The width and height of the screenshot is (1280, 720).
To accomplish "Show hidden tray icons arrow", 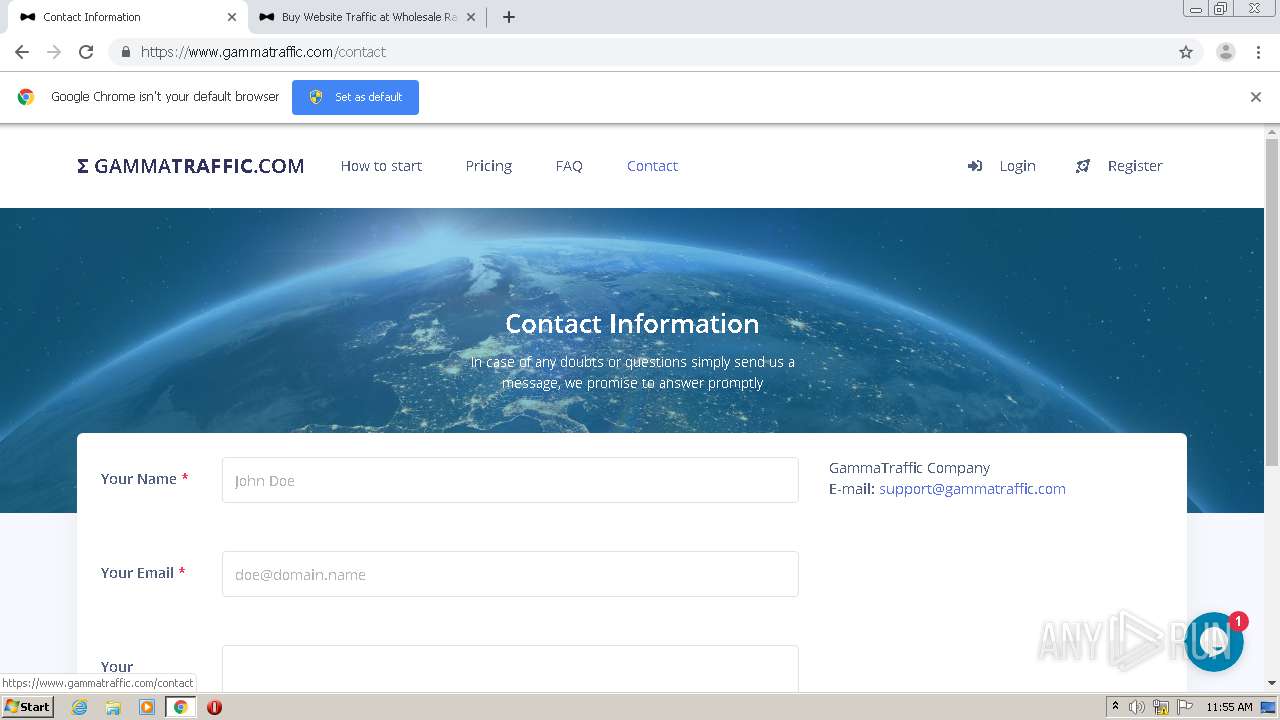I will click(1115, 707).
